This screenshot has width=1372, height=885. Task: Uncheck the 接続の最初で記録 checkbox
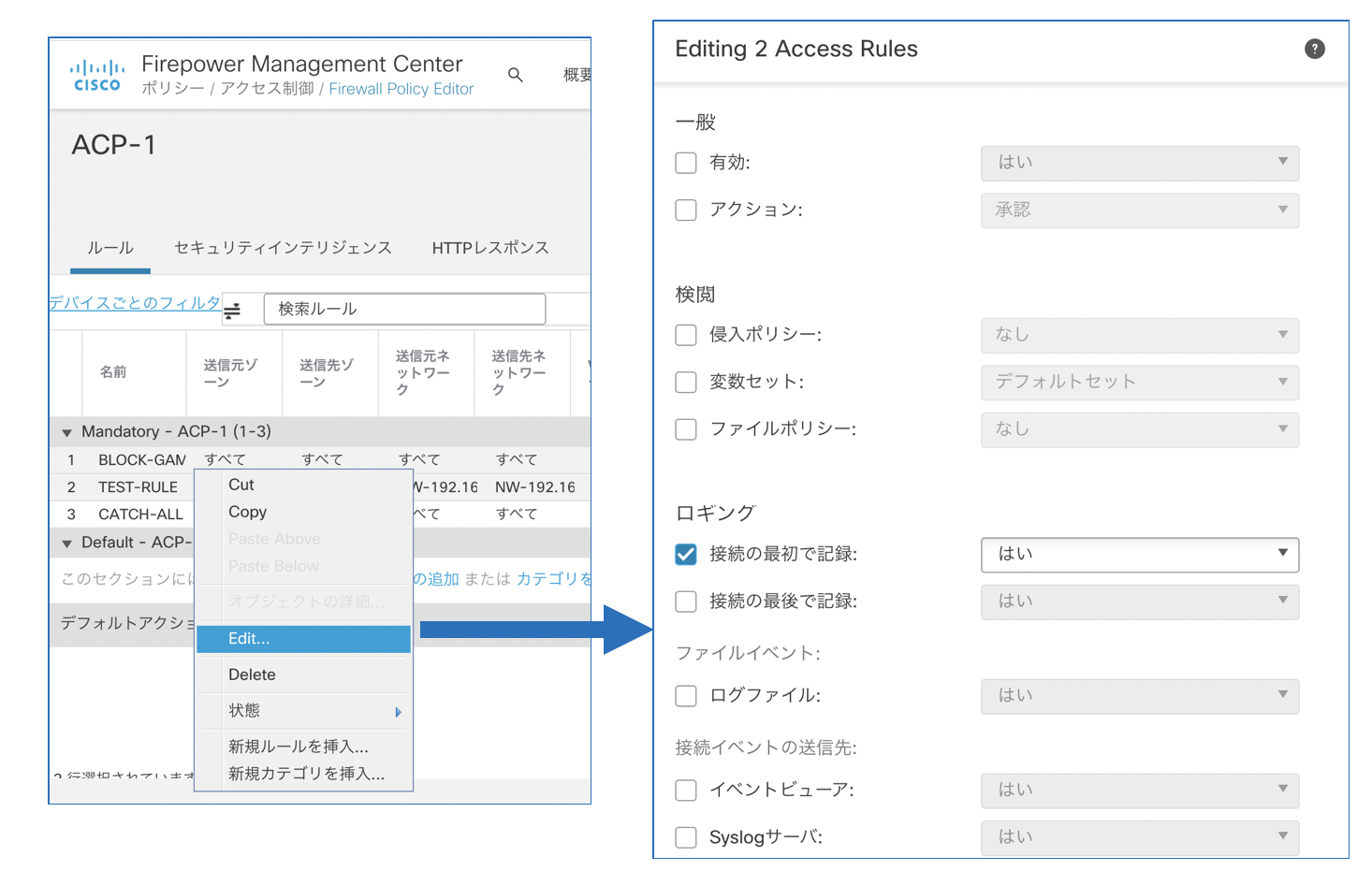point(686,554)
